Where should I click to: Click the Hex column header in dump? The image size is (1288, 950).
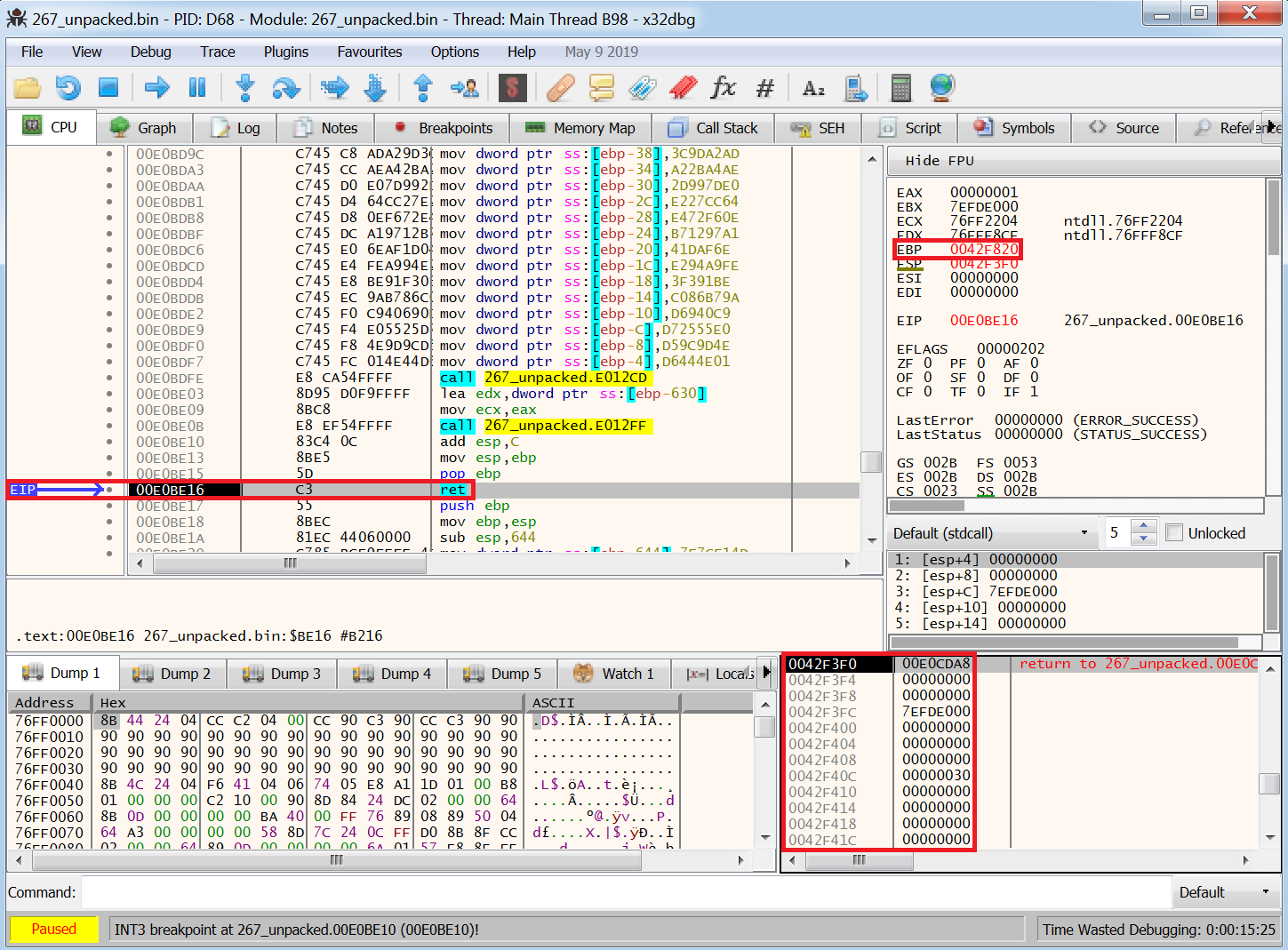point(308,702)
